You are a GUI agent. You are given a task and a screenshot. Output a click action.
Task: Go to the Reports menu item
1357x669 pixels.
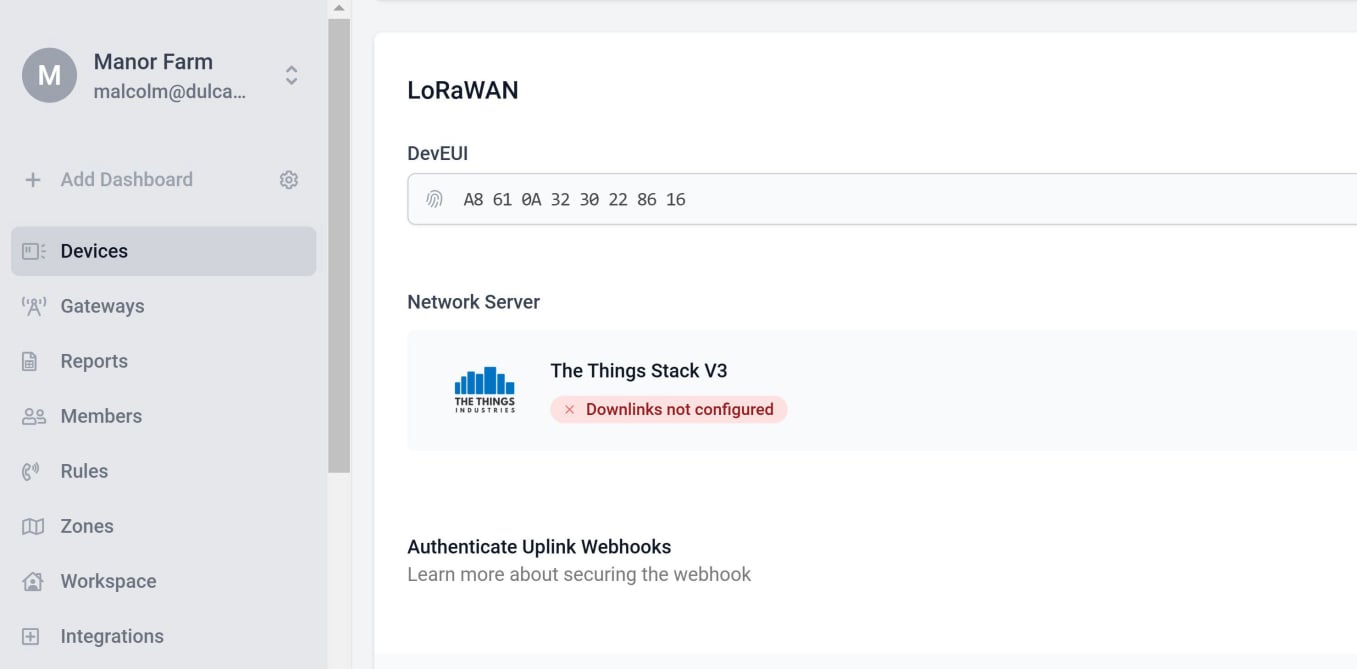94,362
